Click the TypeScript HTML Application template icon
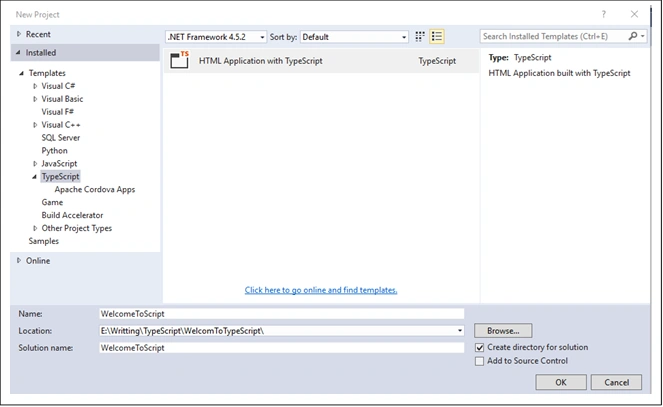 click(x=180, y=60)
